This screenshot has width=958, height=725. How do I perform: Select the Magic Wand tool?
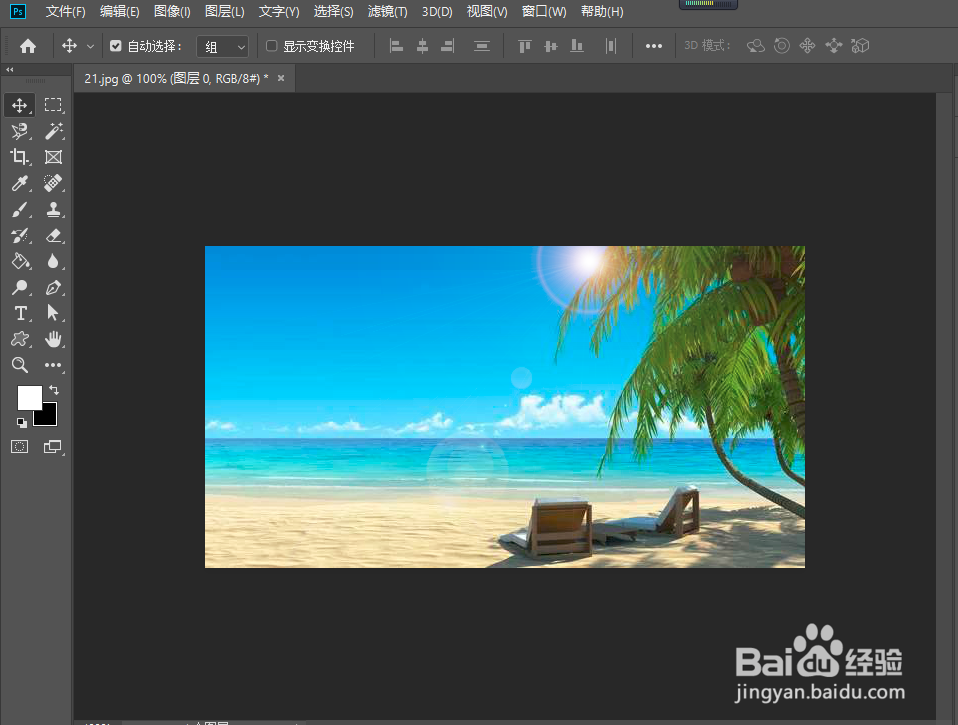53,131
